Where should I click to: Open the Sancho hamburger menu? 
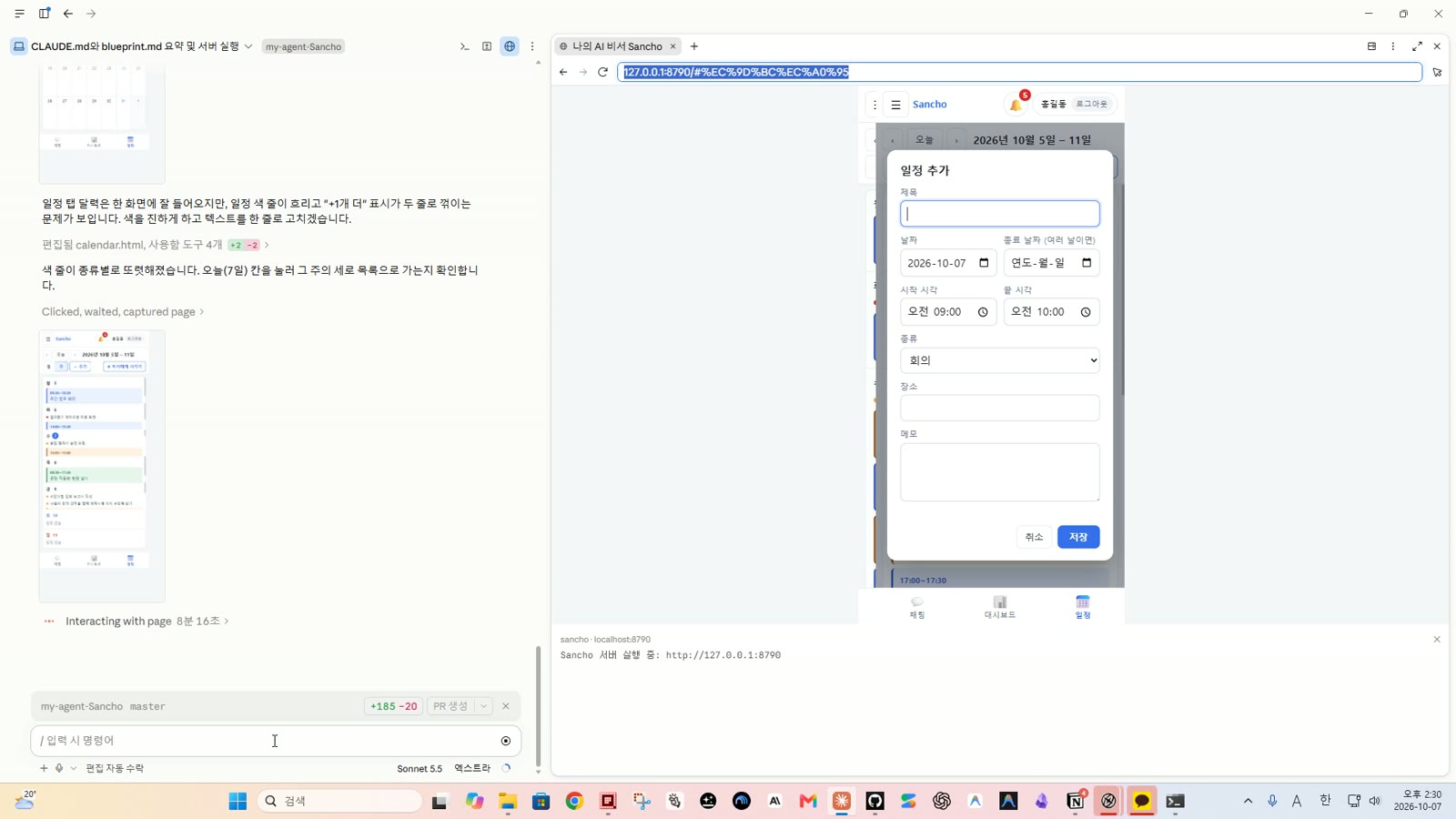click(895, 105)
